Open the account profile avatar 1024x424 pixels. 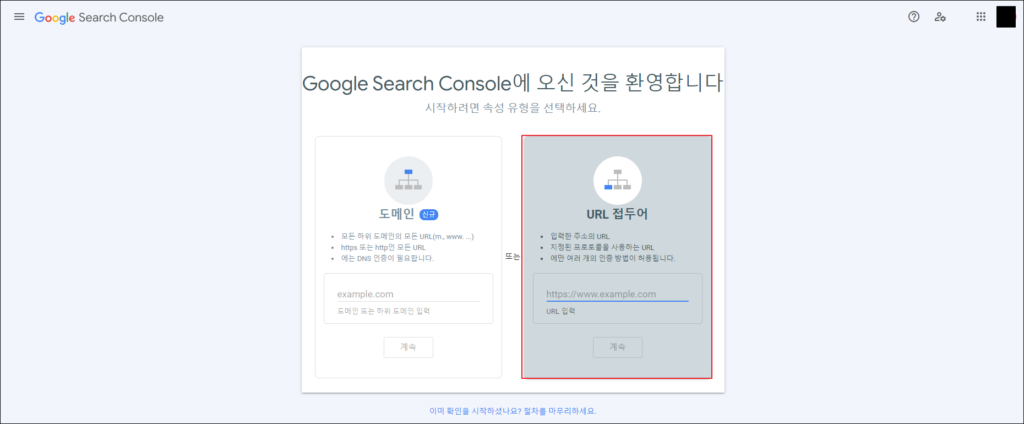coord(1006,17)
